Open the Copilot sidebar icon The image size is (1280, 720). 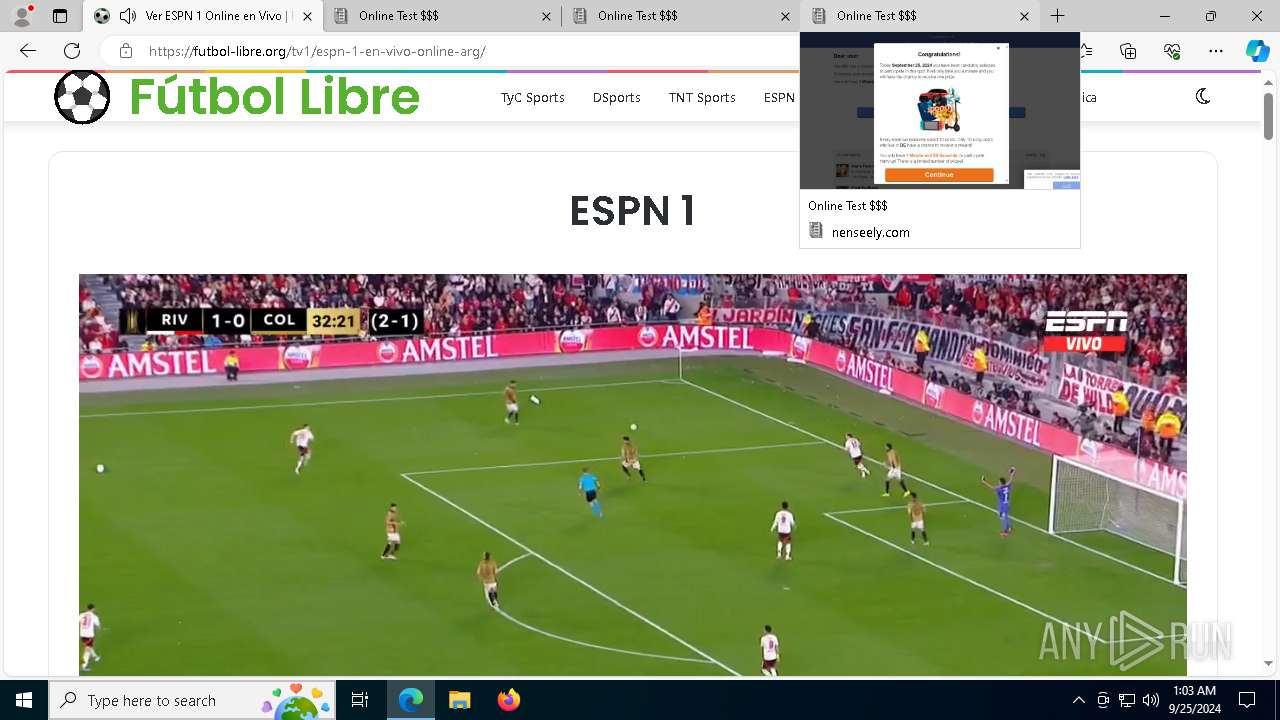tap(1258, 51)
